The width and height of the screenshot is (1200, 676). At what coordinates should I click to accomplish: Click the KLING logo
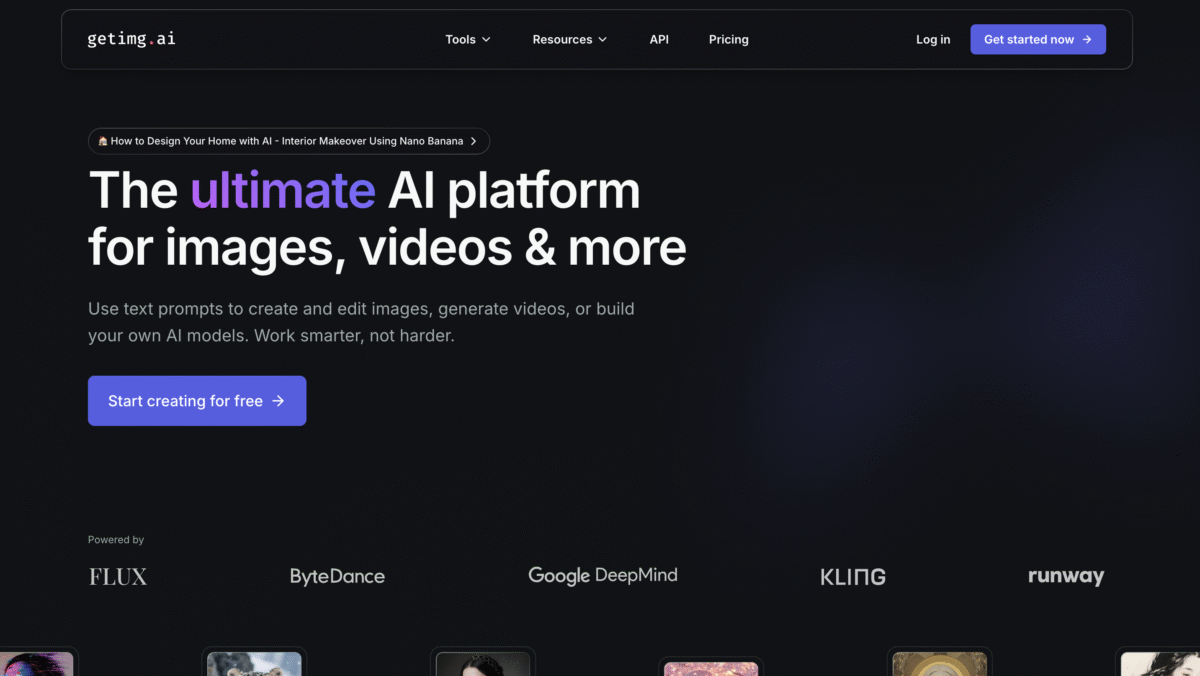(853, 576)
